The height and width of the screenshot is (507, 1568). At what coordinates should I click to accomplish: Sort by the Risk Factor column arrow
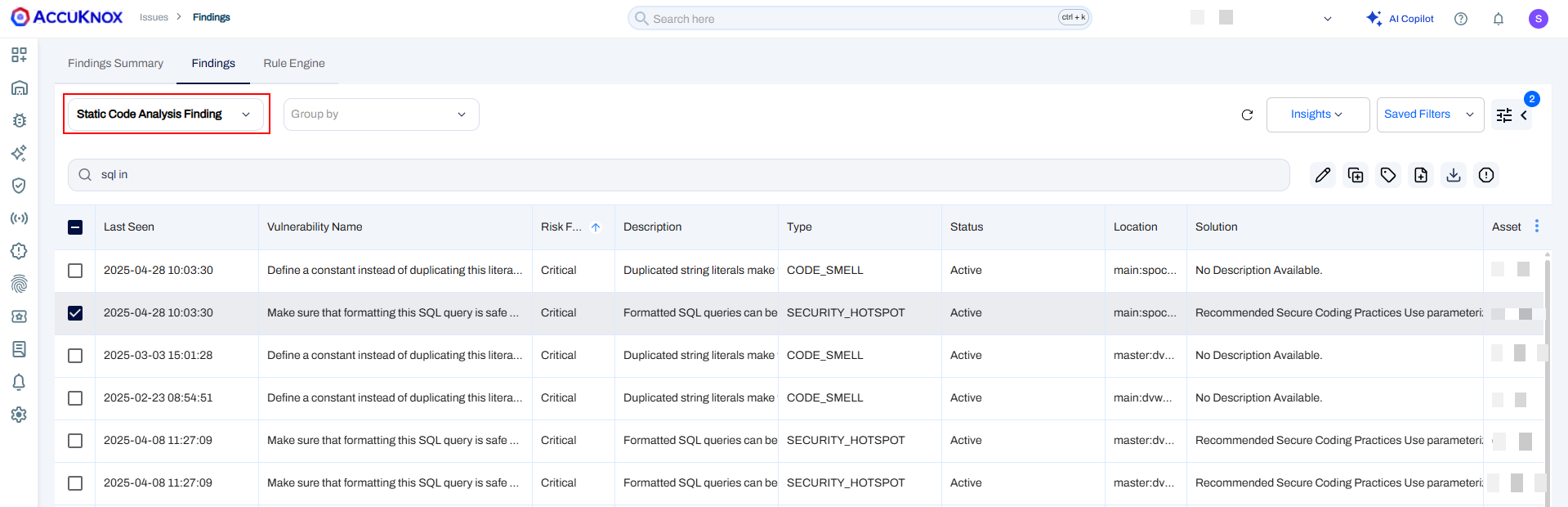click(596, 227)
